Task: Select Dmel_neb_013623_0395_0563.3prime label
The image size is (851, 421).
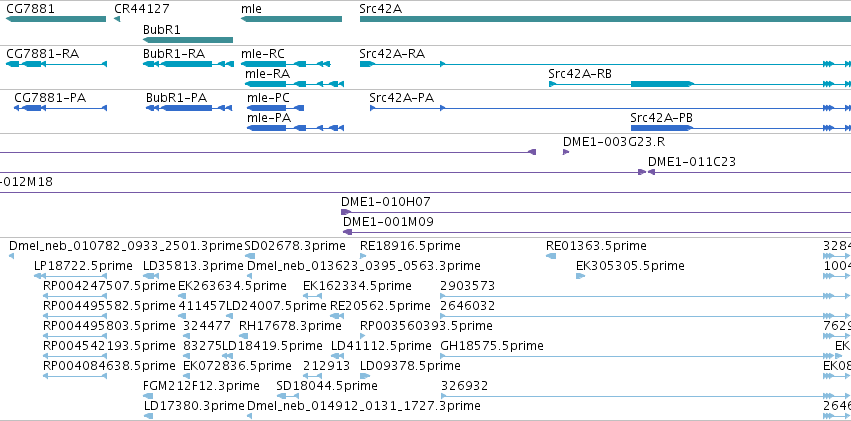Action: [x=364, y=266]
